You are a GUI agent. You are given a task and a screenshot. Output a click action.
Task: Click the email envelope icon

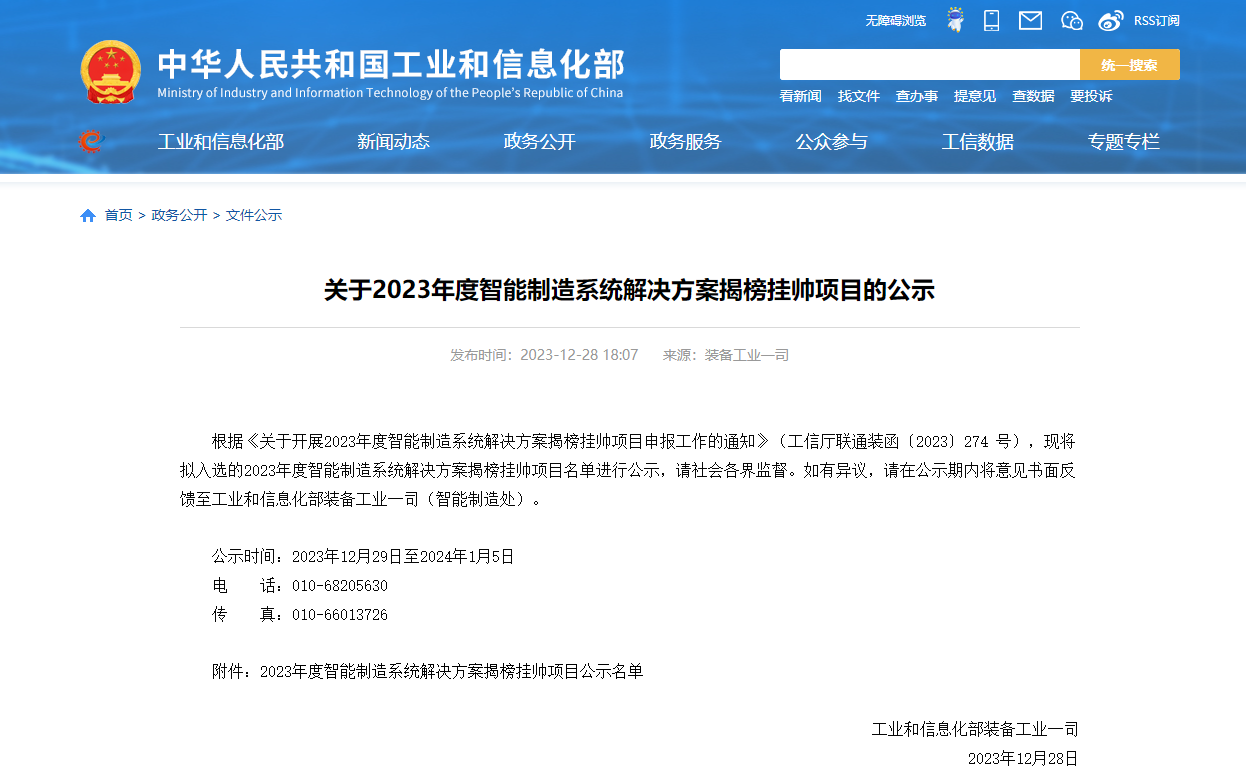pos(1030,20)
